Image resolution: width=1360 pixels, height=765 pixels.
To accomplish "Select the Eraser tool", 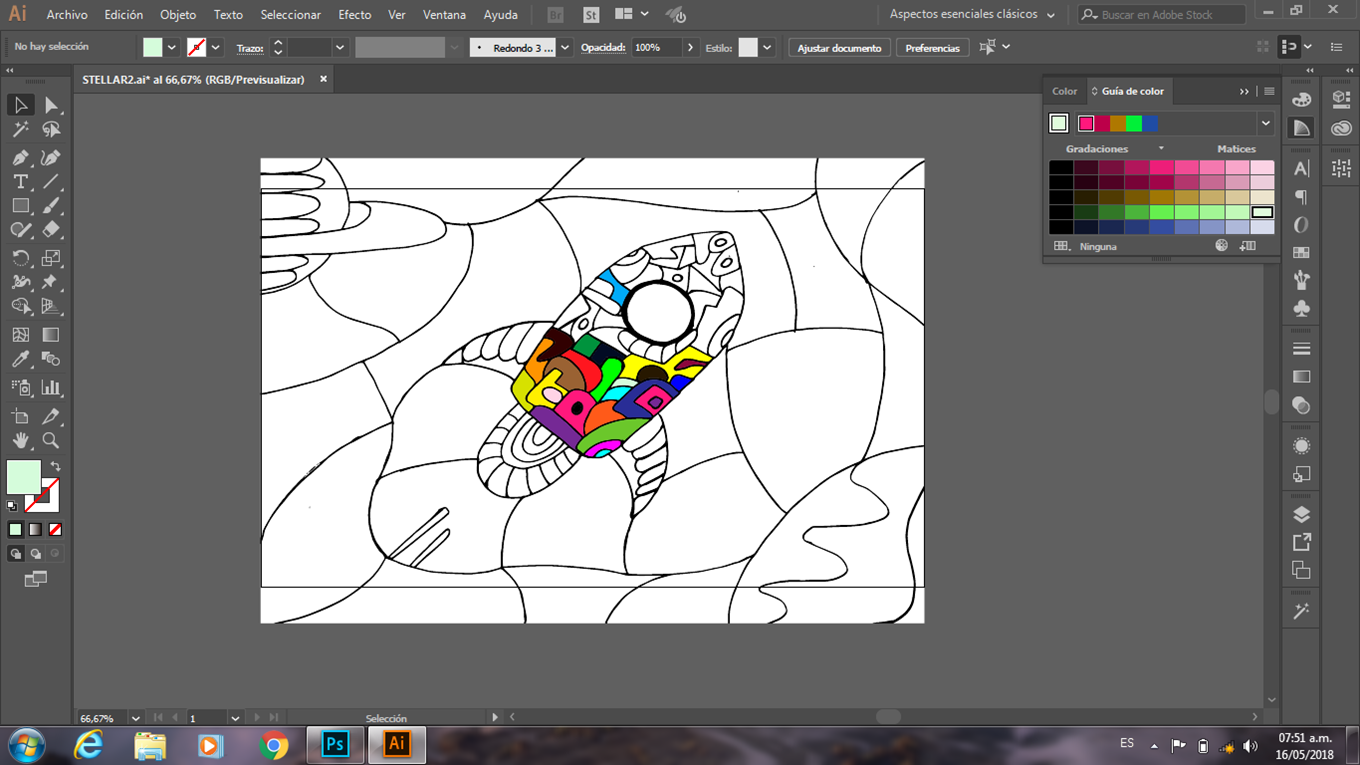I will [x=51, y=230].
